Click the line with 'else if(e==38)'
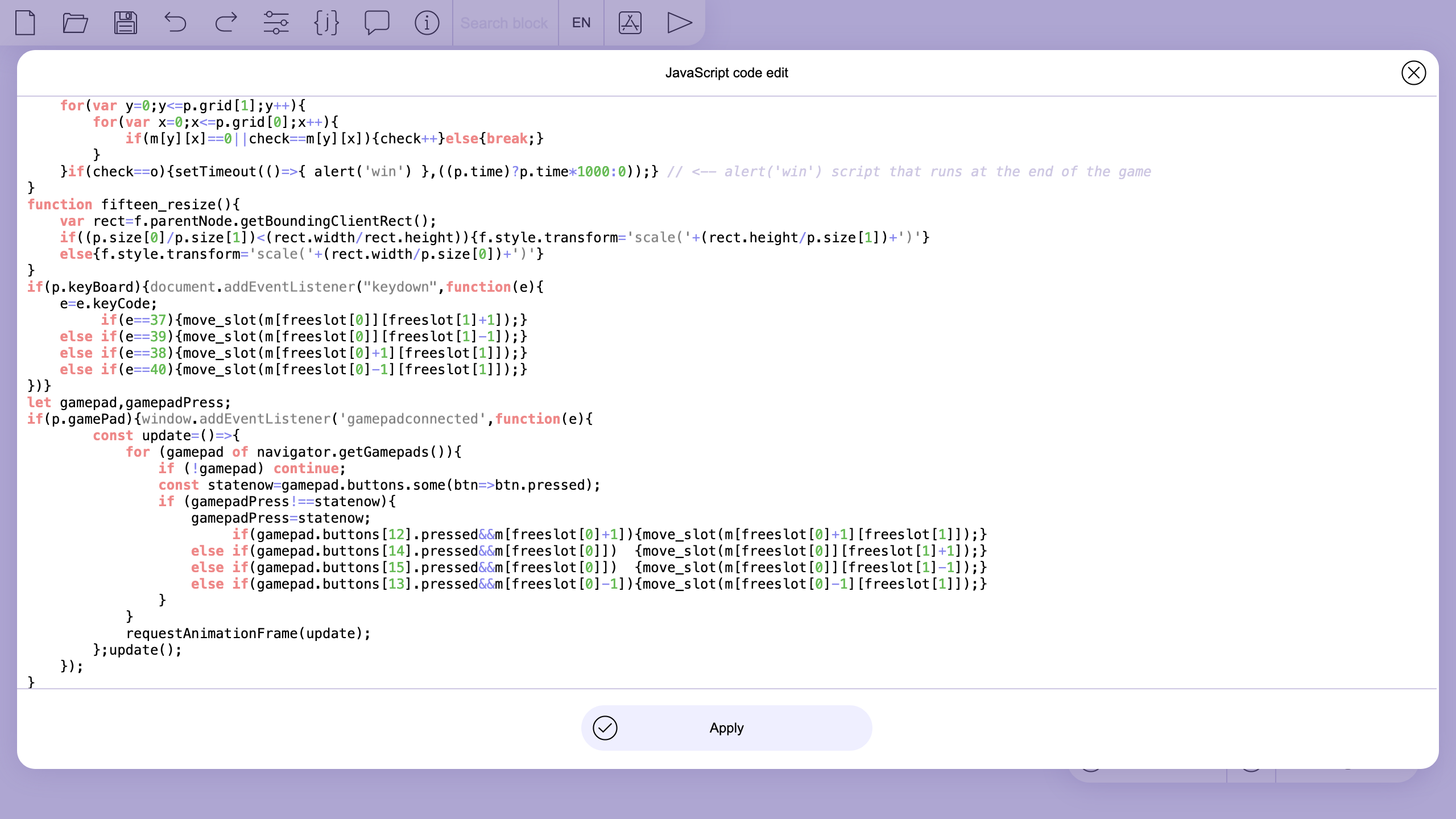 [293, 353]
